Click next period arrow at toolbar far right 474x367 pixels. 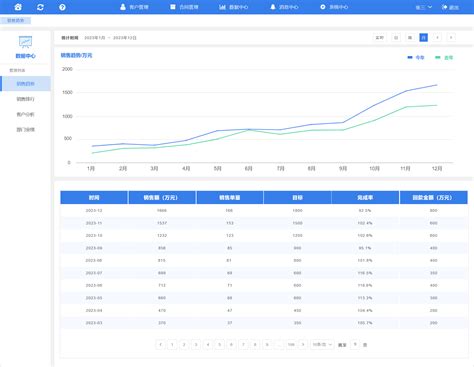click(451, 38)
